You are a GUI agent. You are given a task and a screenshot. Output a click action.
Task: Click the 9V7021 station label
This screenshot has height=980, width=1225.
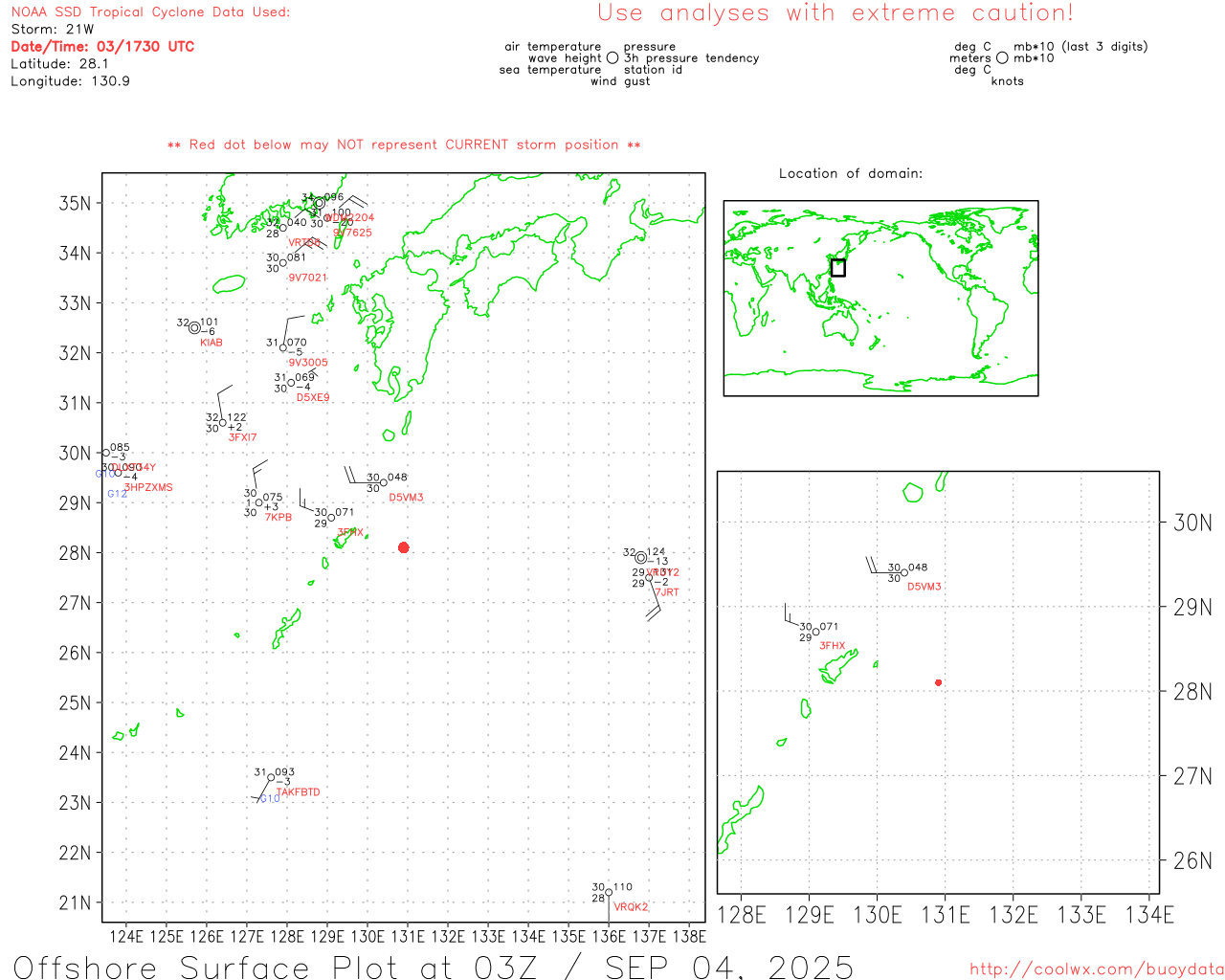tap(308, 278)
